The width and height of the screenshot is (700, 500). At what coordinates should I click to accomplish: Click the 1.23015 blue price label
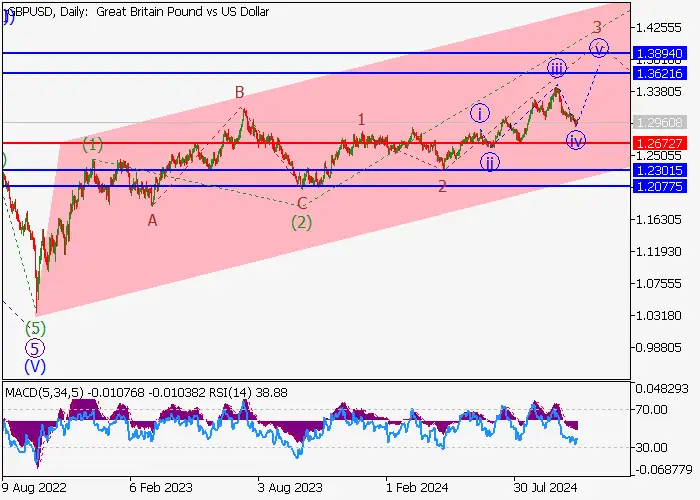pyautogui.click(x=660, y=170)
